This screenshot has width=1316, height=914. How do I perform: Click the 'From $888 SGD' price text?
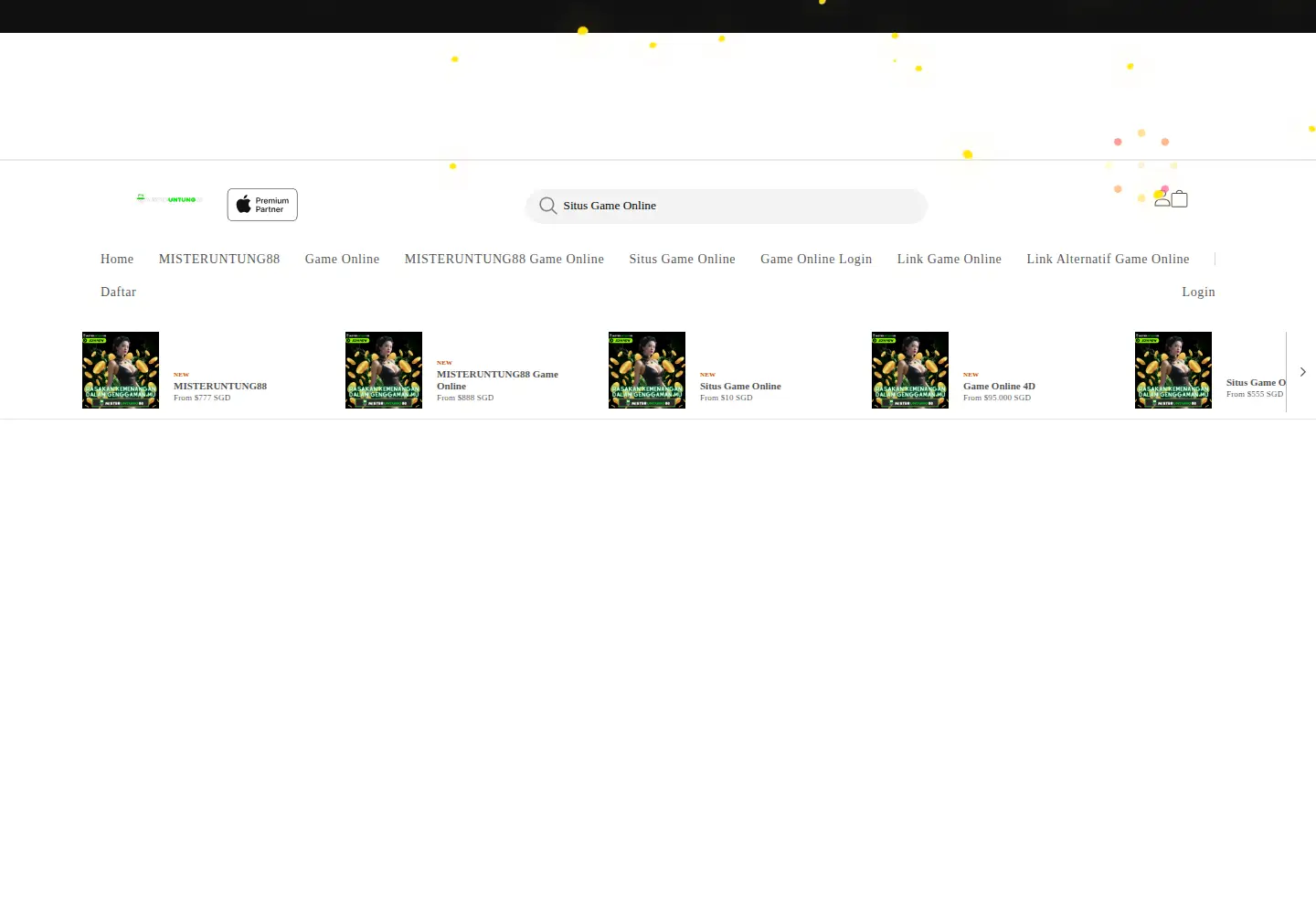[x=465, y=398]
